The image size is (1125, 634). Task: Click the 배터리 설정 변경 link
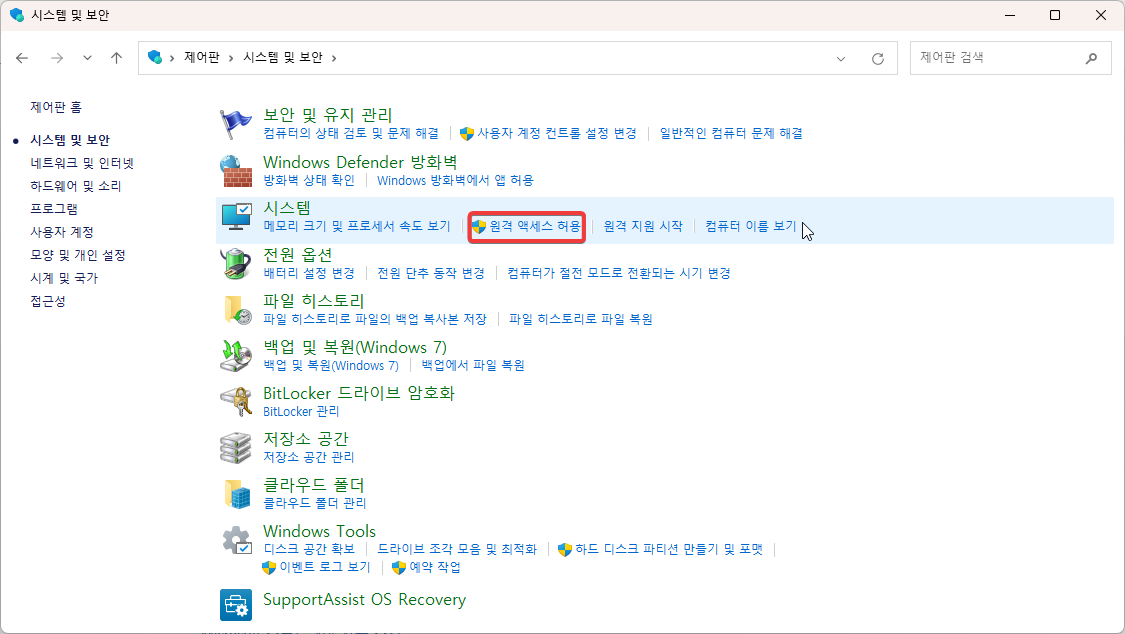[x=304, y=273]
